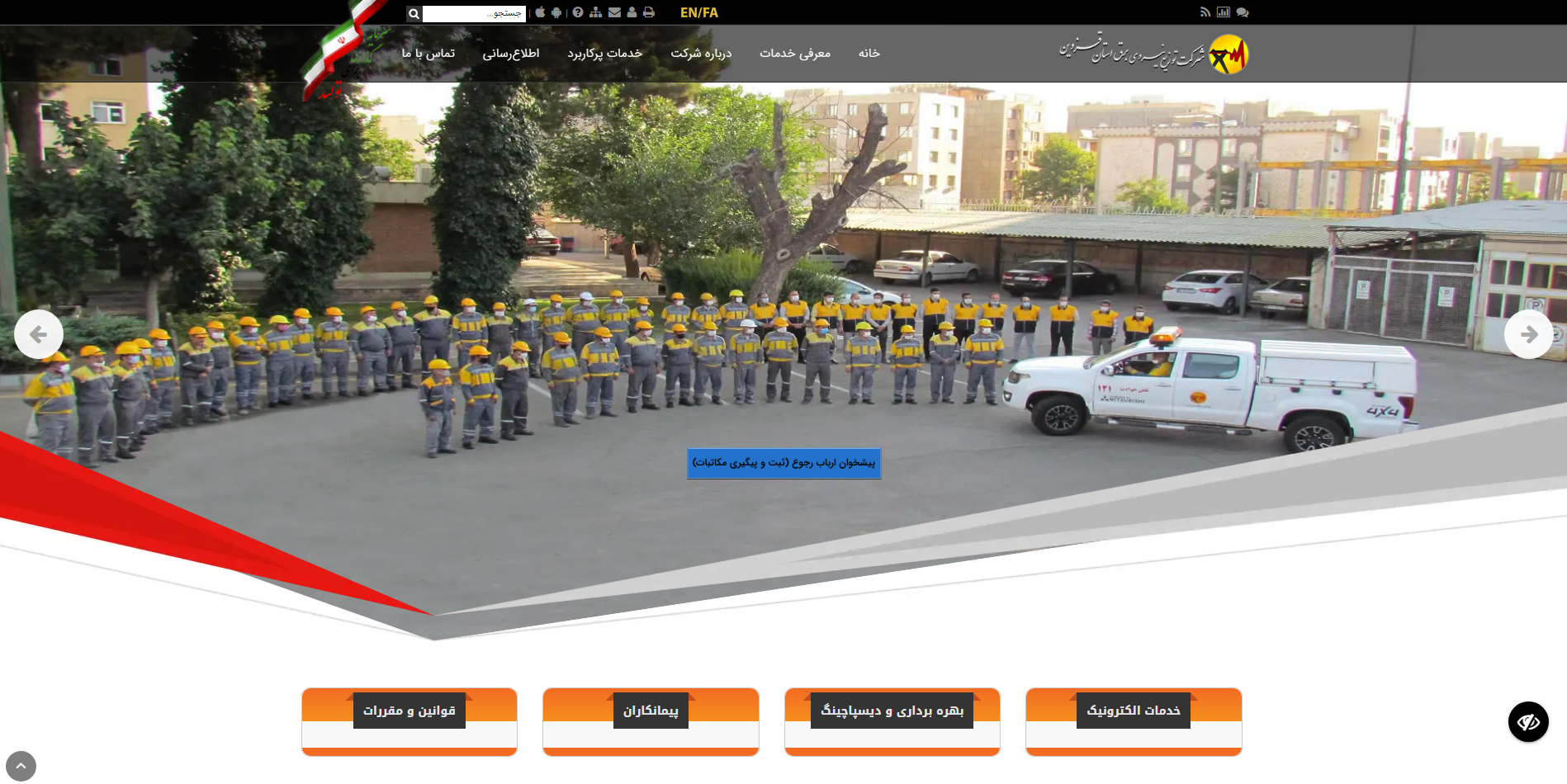1567x784 pixels.
Task: Open the bar chart statistics icon
Action: [x=1224, y=12]
